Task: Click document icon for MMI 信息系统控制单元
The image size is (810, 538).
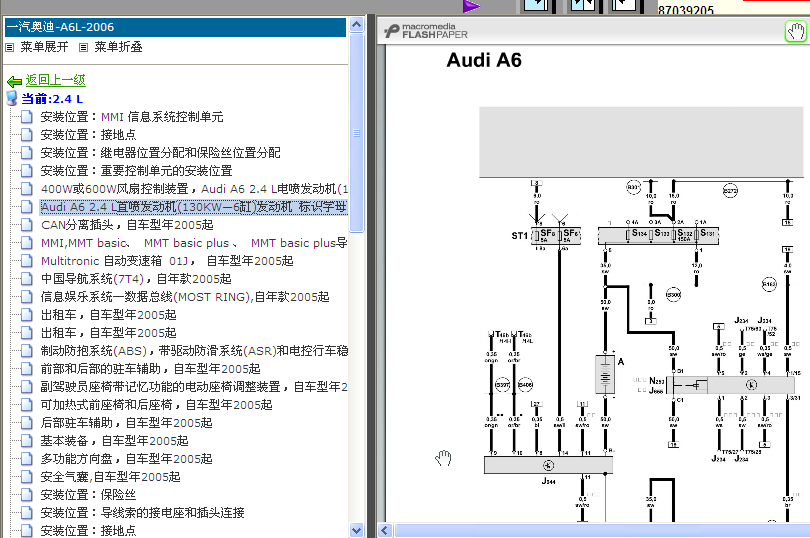Action: [27, 117]
